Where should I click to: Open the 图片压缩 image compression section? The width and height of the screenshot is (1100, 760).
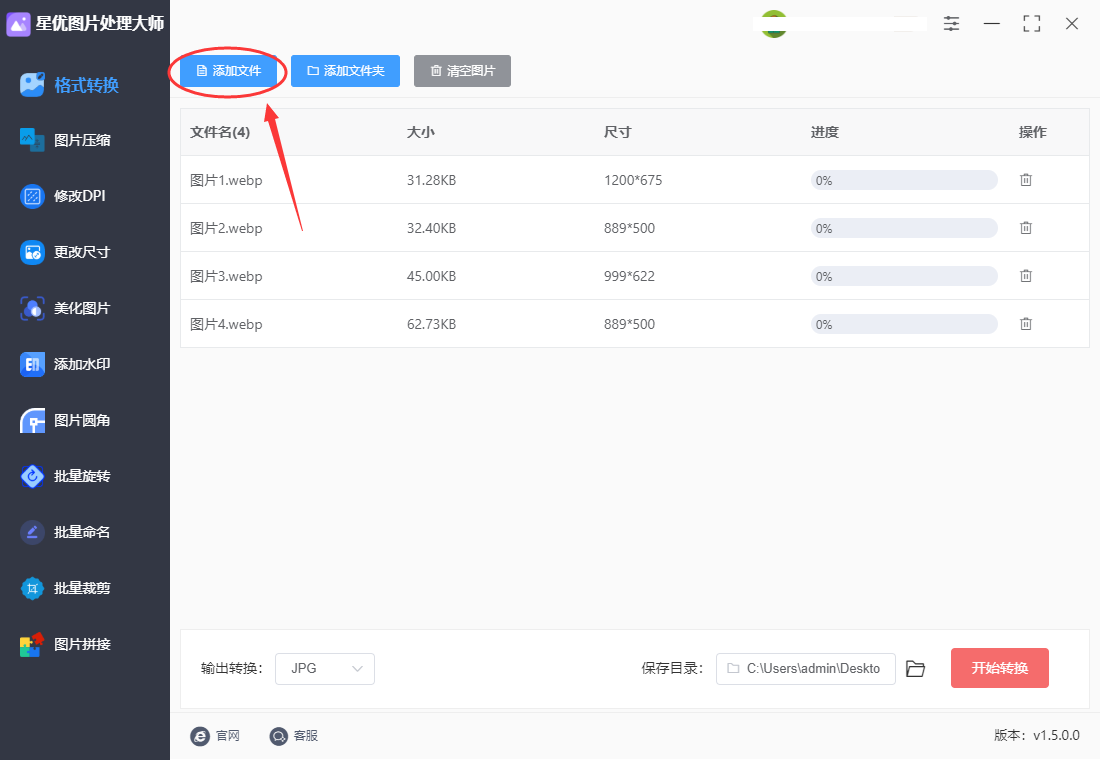66,140
